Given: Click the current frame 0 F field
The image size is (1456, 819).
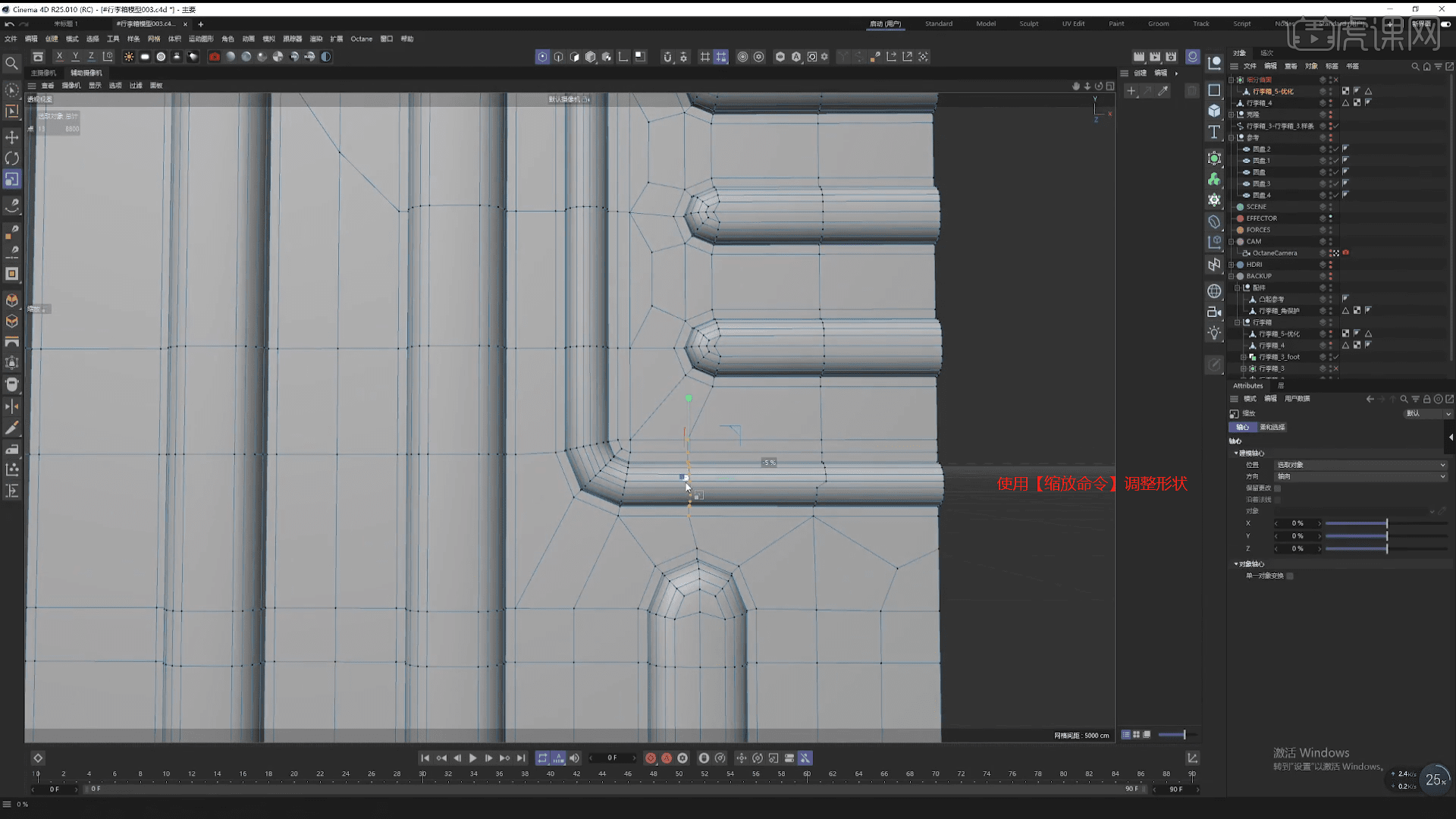Looking at the screenshot, I should 612,758.
